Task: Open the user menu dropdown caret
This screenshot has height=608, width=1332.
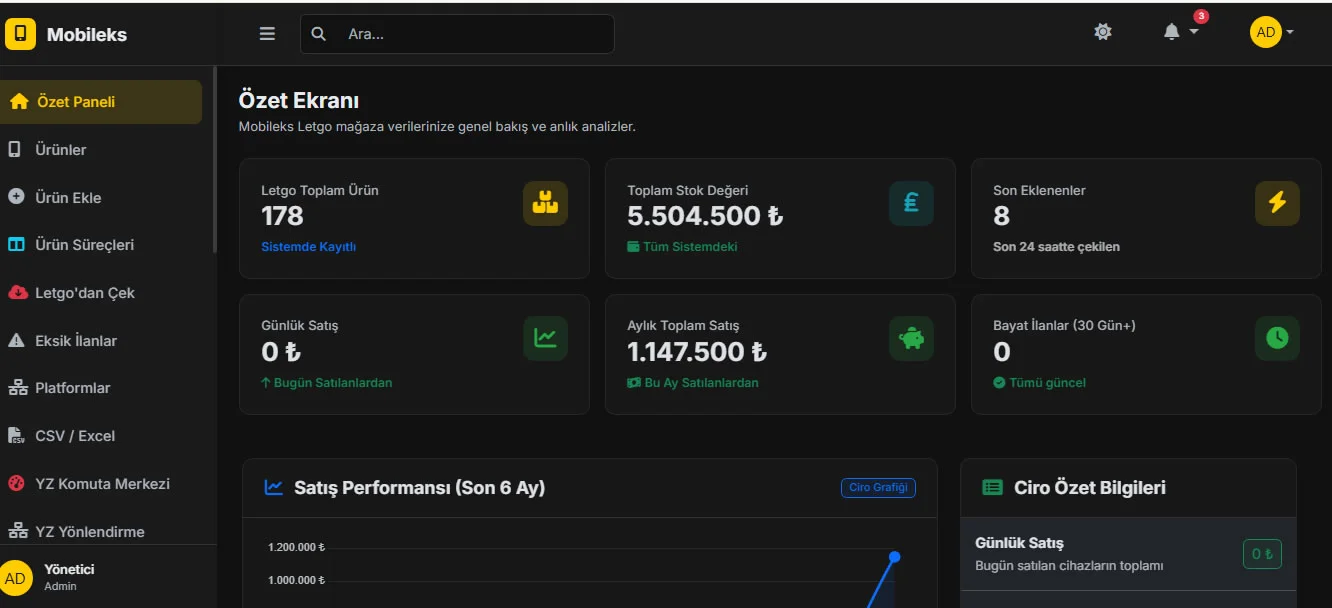Action: pyautogui.click(x=1290, y=32)
